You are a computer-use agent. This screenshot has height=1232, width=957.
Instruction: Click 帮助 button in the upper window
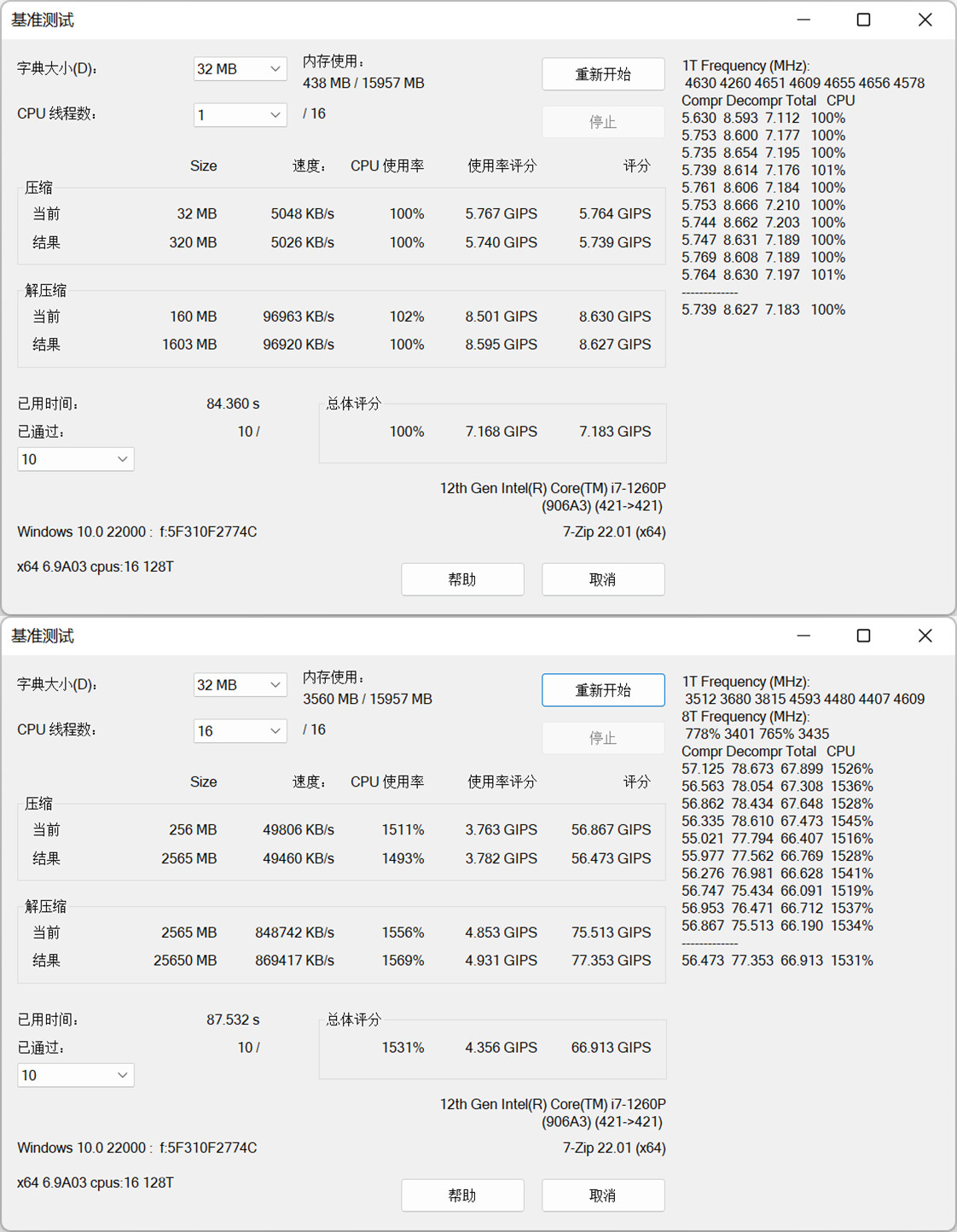462,579
